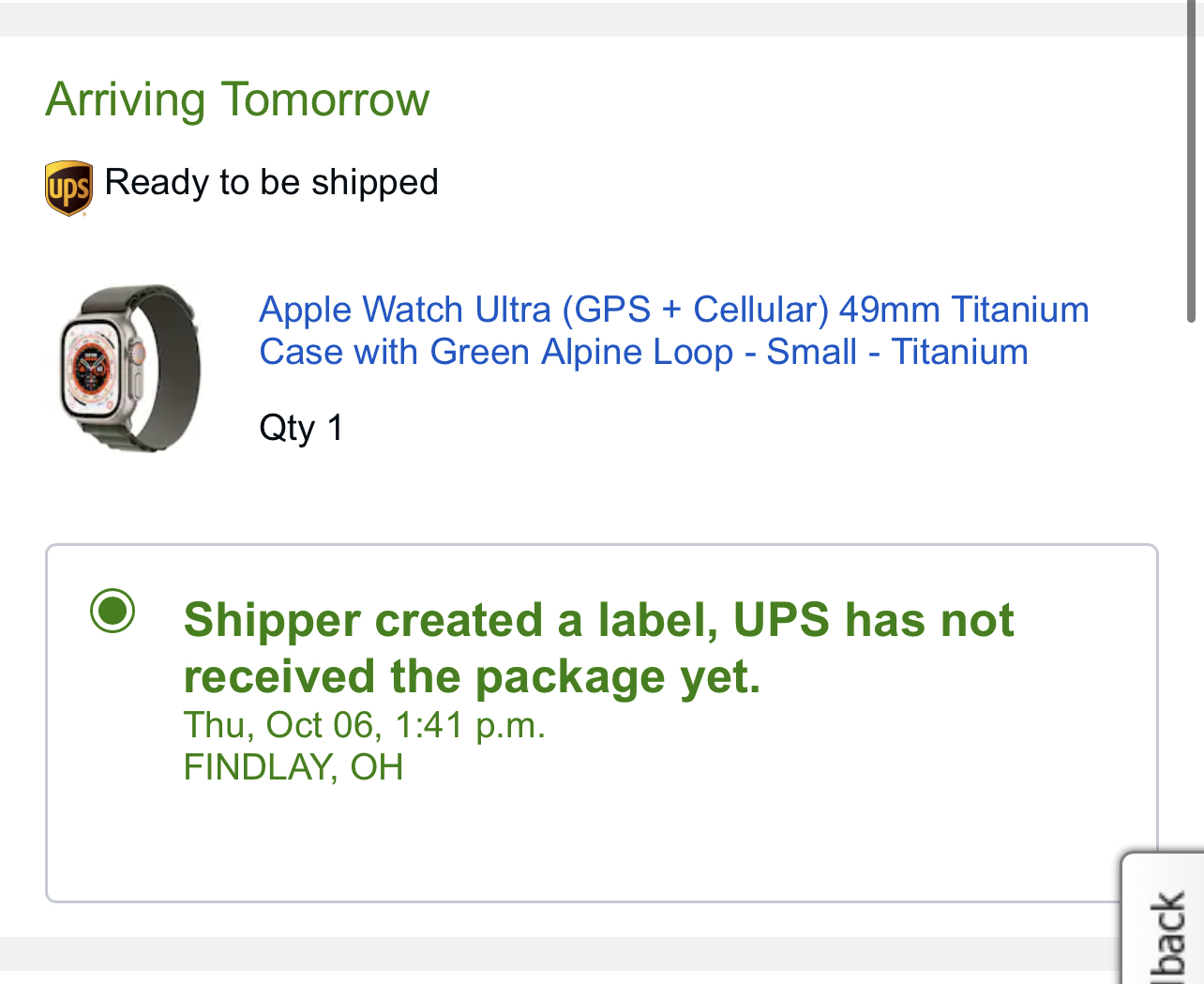Click the gray divider bar at bottom

click(563, 954)
